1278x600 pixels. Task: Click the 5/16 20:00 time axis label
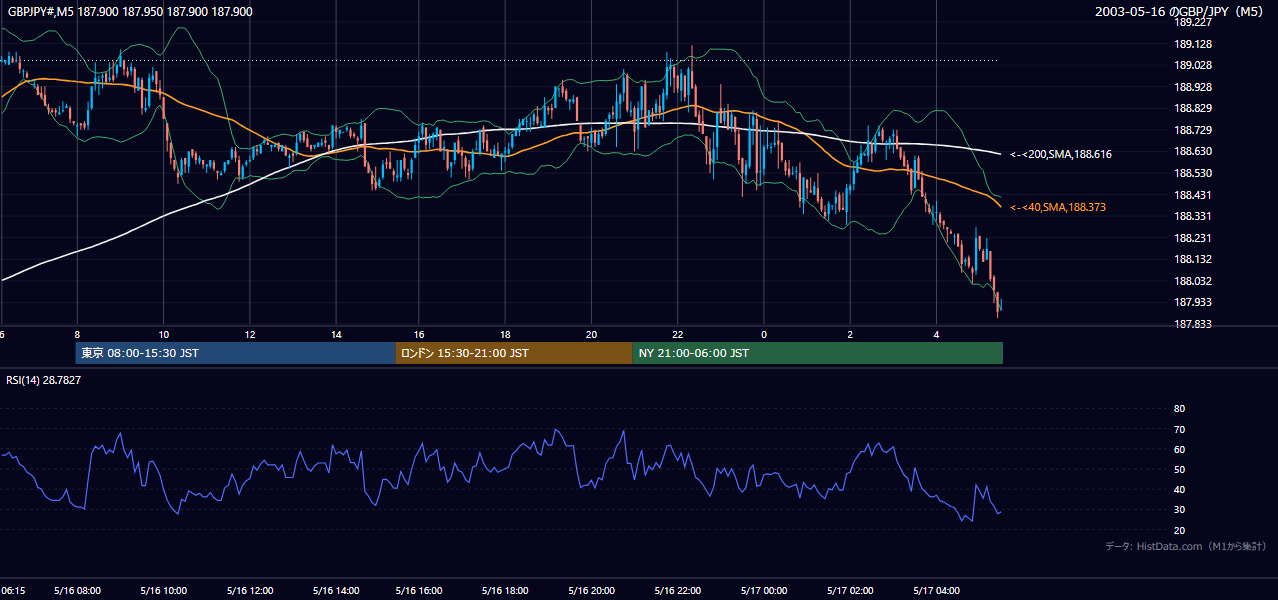tap(592, 591)
